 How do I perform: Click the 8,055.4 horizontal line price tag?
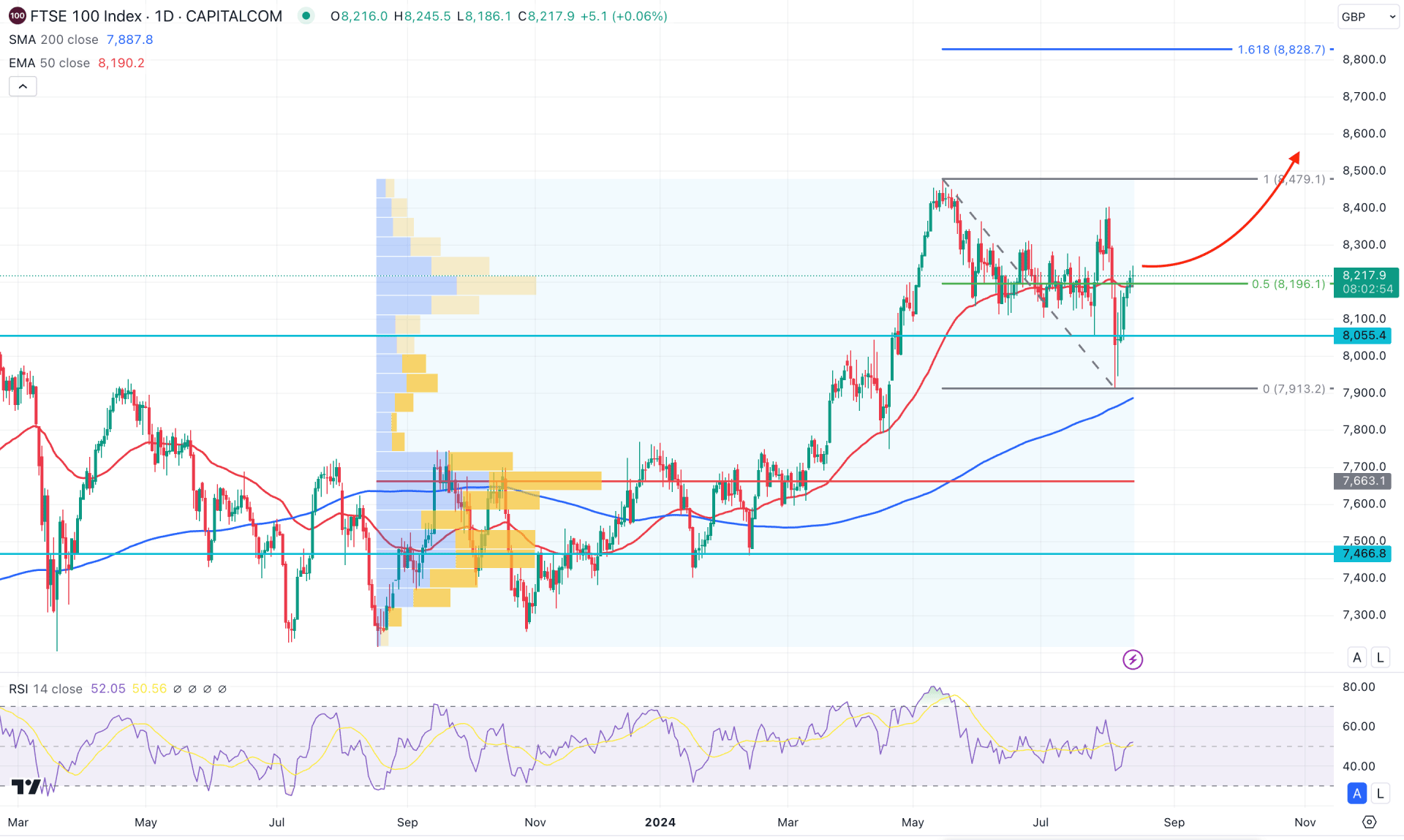1364,336
